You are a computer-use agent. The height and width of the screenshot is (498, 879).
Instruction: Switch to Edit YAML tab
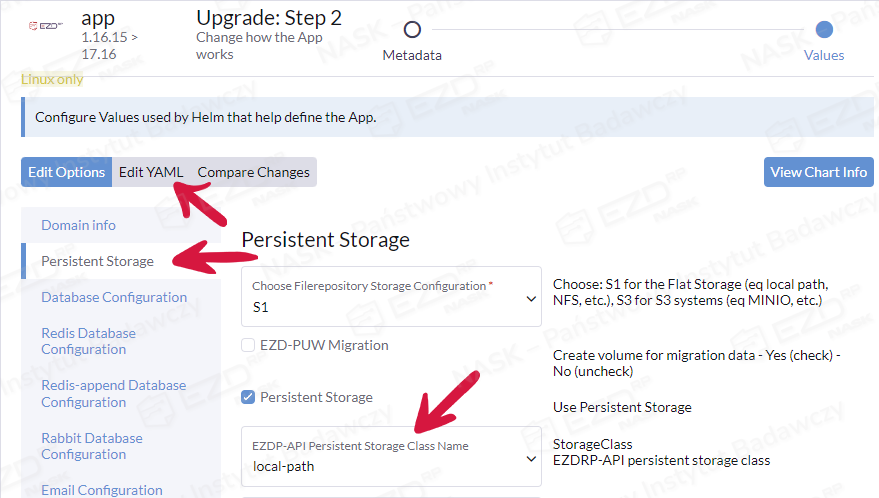(151, 172)
